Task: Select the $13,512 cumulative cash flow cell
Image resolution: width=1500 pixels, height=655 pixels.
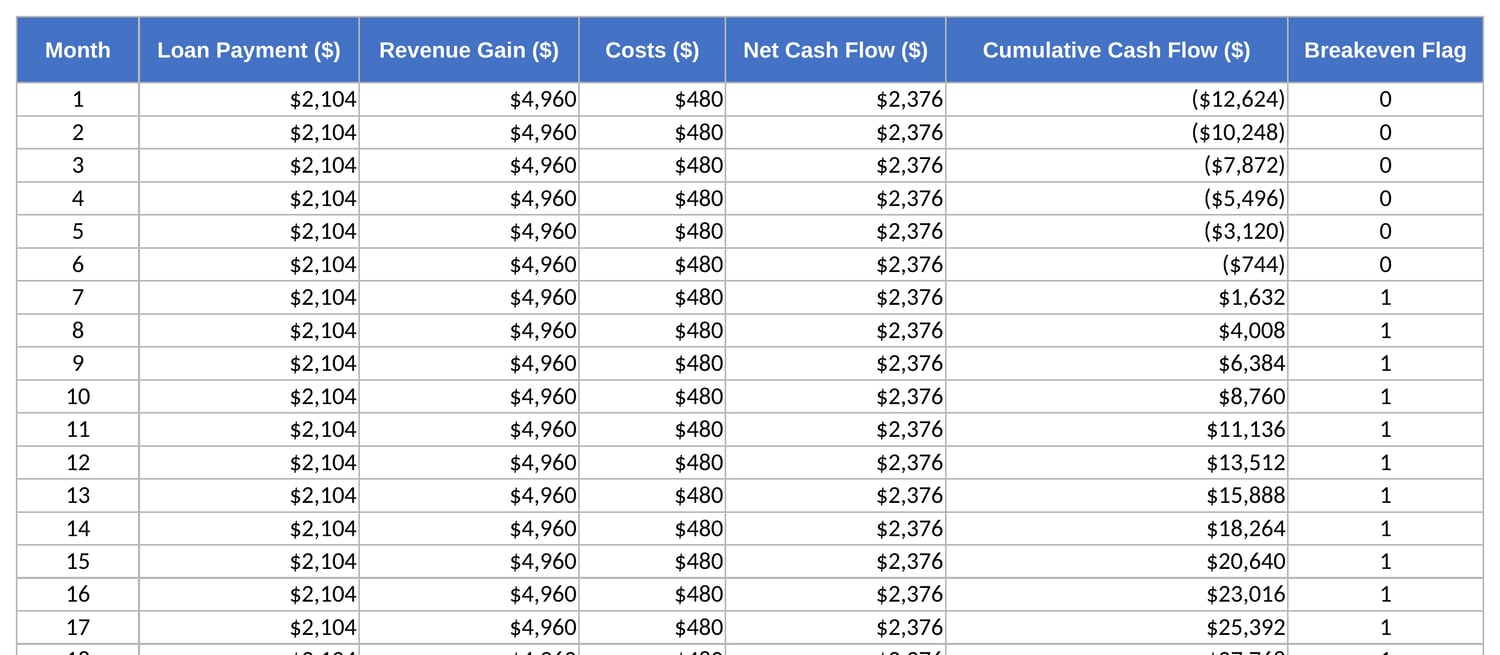Action: click(x=1117, y=462)
